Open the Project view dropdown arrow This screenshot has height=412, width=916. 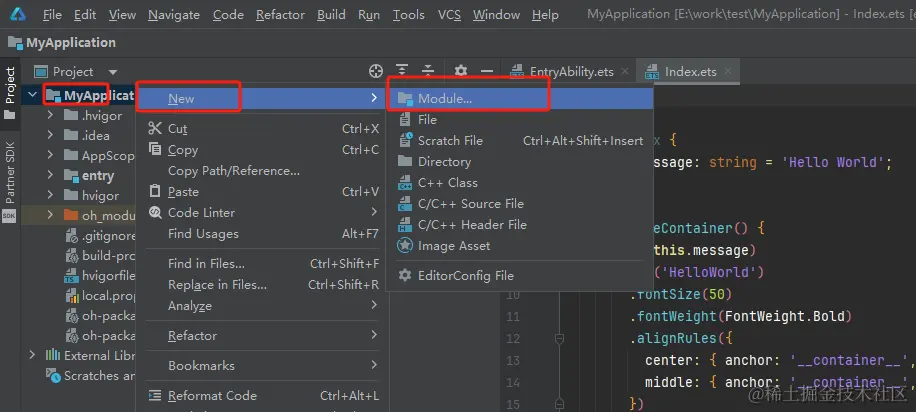[113, 72]
